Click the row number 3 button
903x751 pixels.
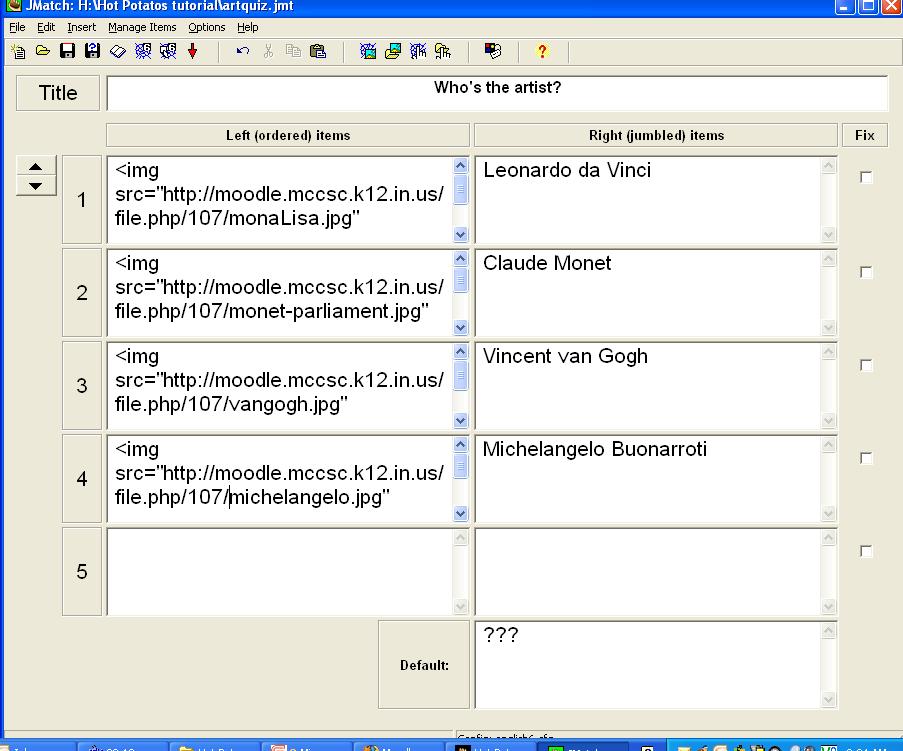[x=82, y=385]
